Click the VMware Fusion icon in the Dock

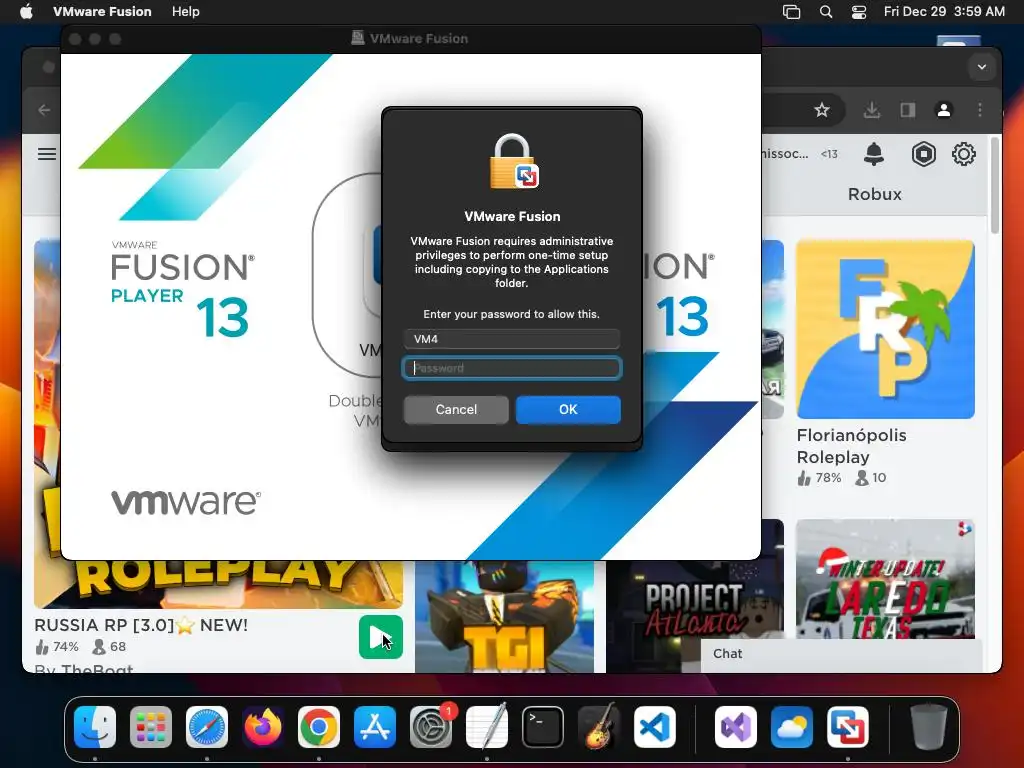pos(848,727)
